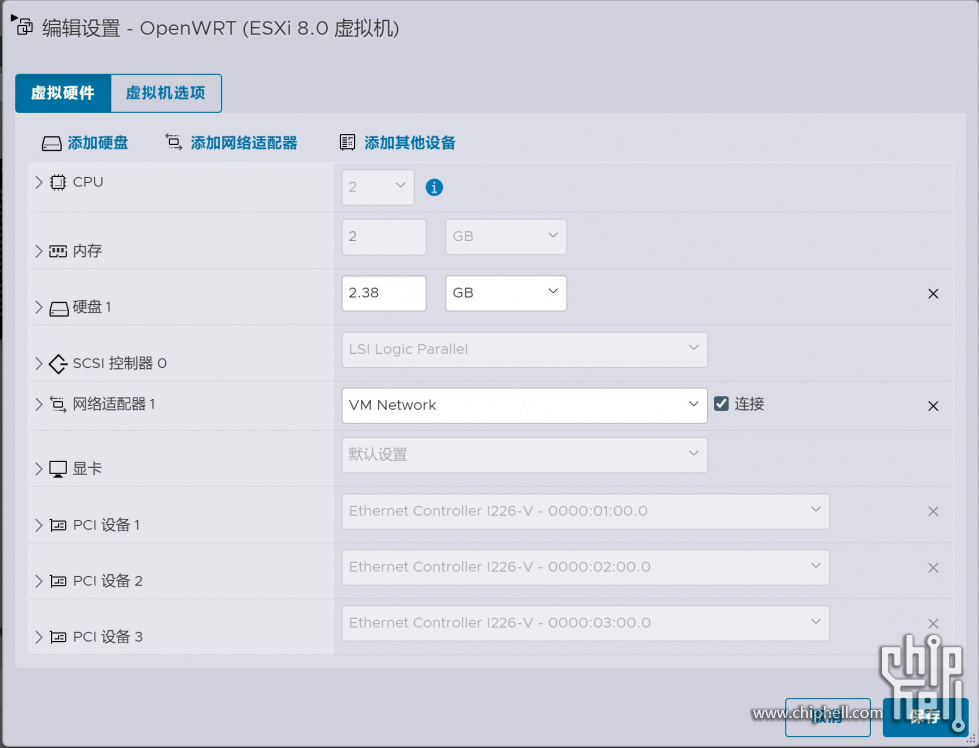Remove 硬盘 1 with its X icon
Screen dimensions: 979x748
click(933, 293)
